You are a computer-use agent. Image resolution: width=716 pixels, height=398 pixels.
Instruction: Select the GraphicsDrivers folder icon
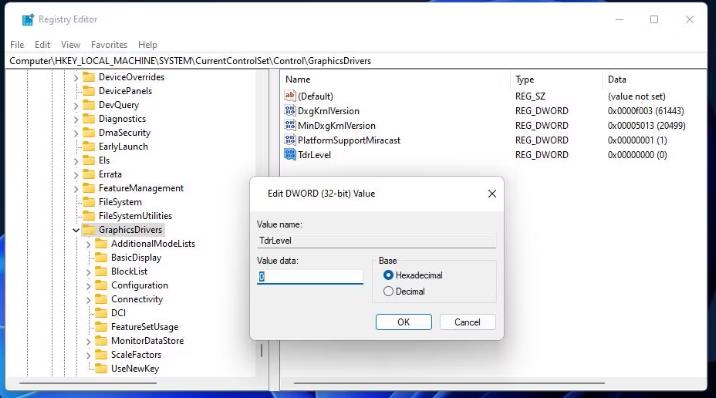[89, 230]
